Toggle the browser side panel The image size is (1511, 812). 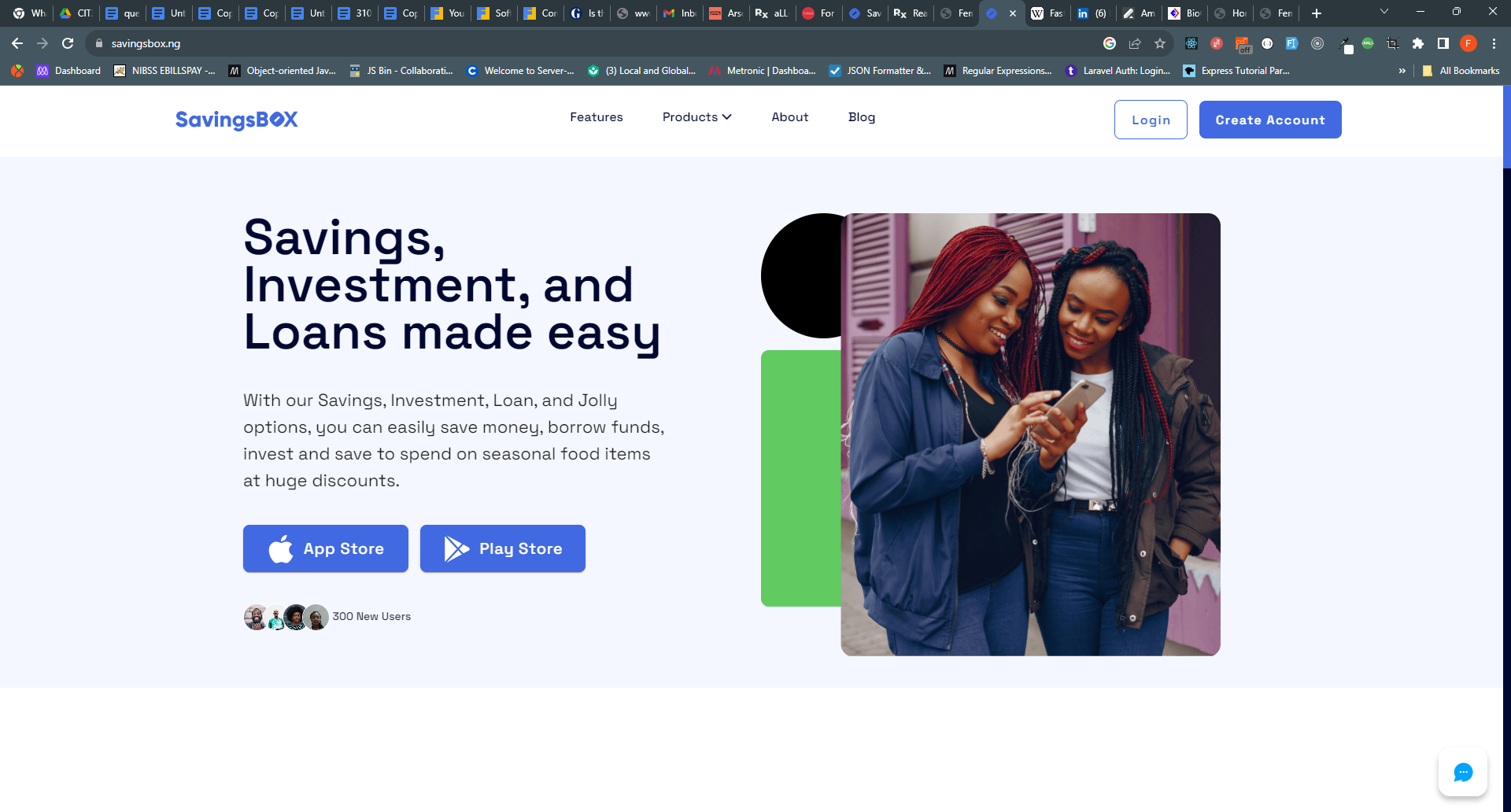point(1443,43)
